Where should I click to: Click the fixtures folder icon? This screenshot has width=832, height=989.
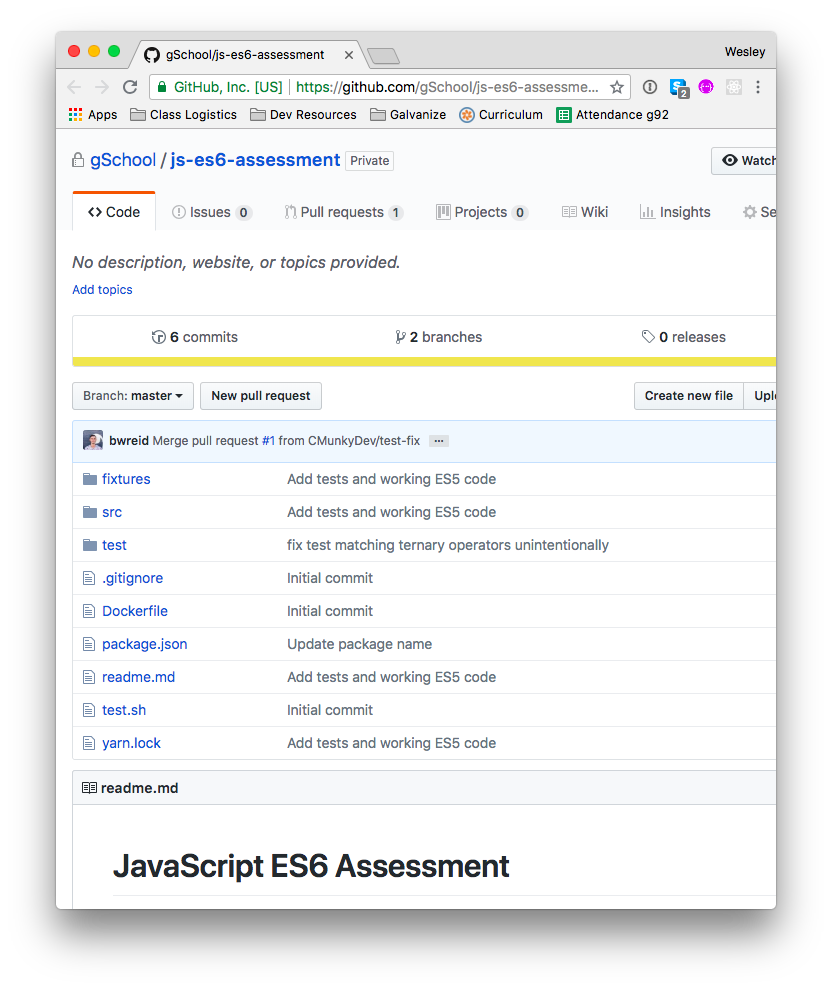point(90,479)
